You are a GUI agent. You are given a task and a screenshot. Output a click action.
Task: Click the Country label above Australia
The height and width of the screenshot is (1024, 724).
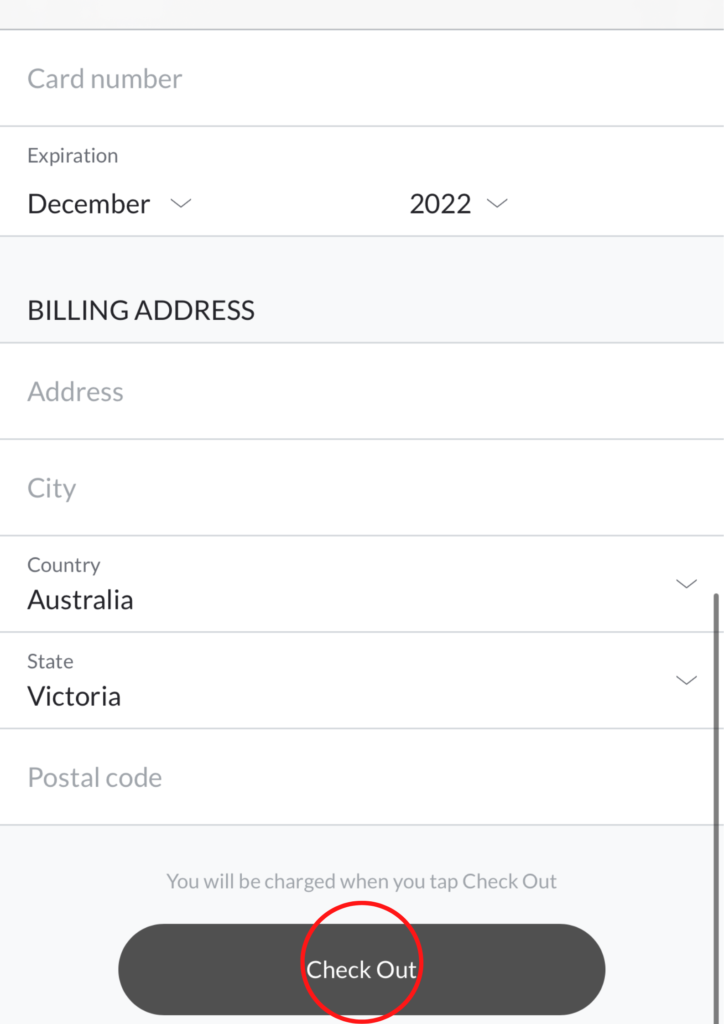point(64,565)
